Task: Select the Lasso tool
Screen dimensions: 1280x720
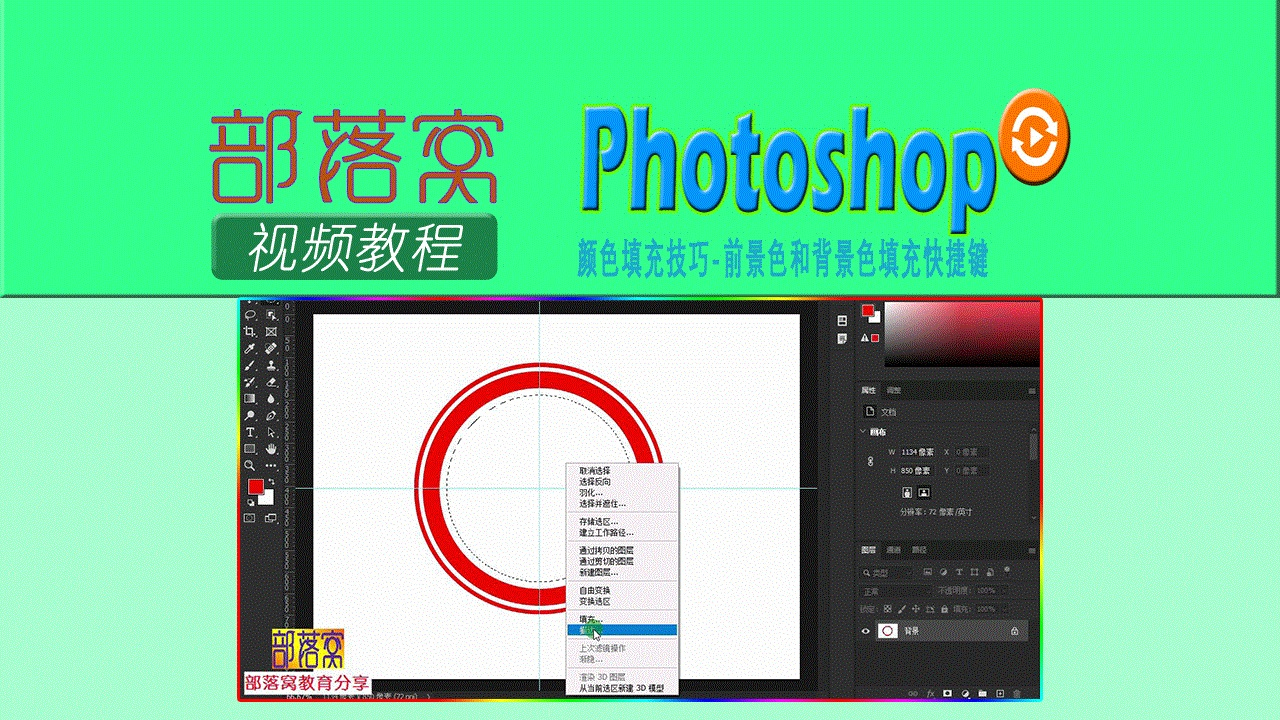Action: point(250,314)
